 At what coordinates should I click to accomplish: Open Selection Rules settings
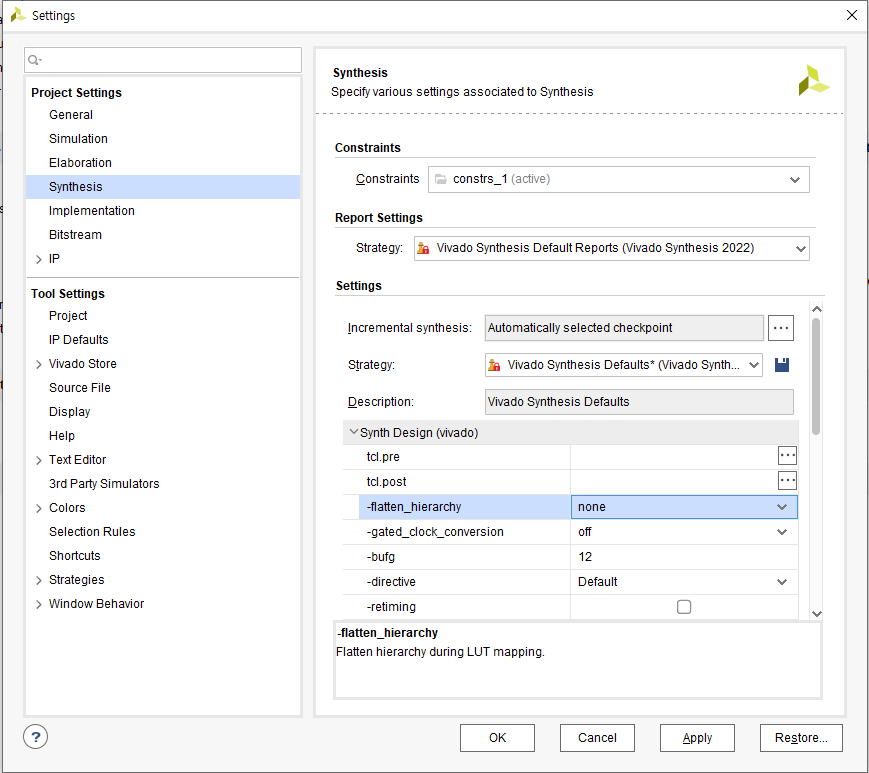pyautogui.click(x=92, y=531)
